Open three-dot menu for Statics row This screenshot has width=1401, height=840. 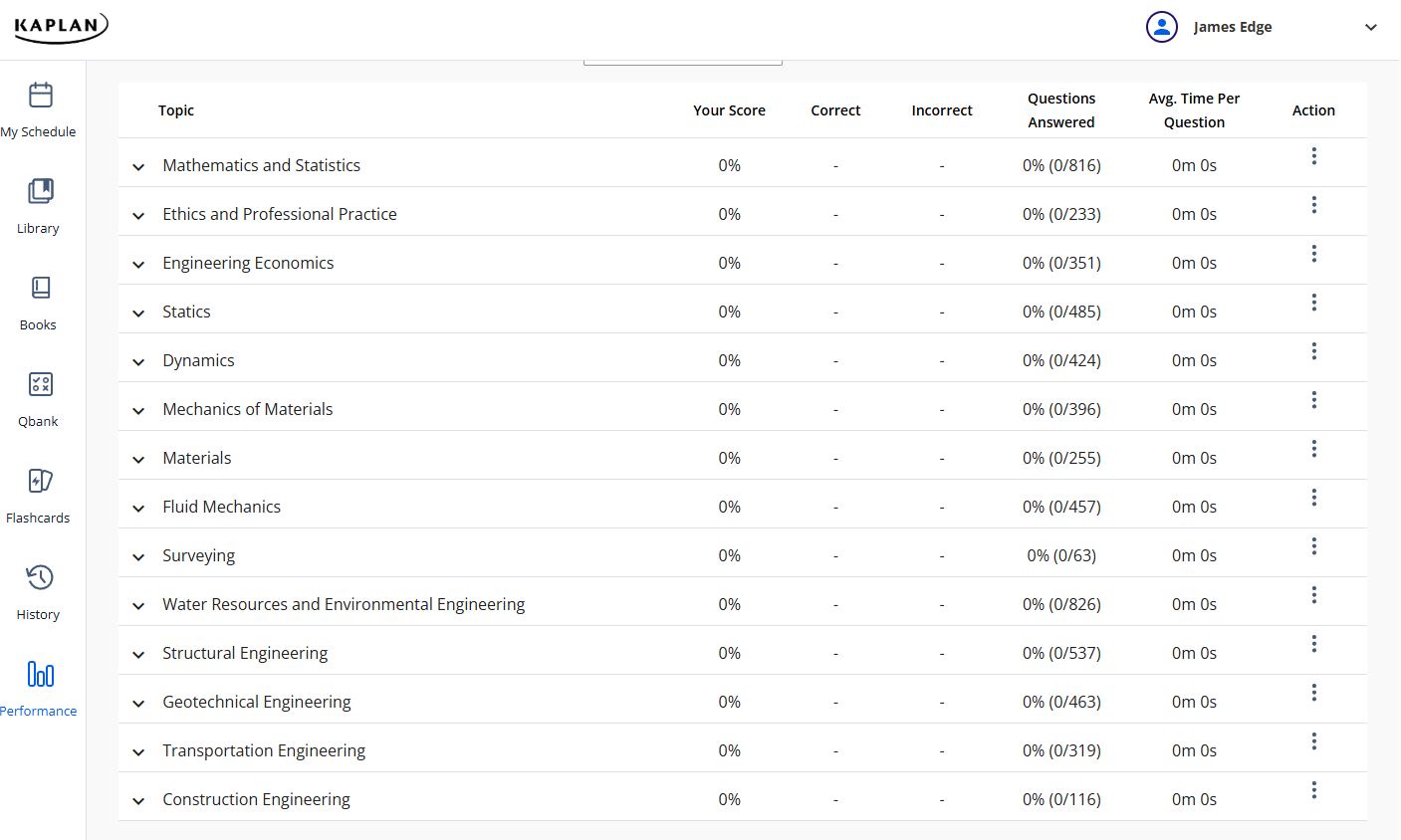point(1314,303)
